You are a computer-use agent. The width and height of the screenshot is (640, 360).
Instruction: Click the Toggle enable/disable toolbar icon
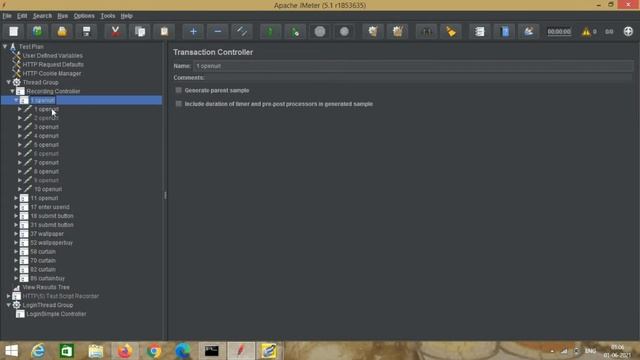tap(242, 31)
